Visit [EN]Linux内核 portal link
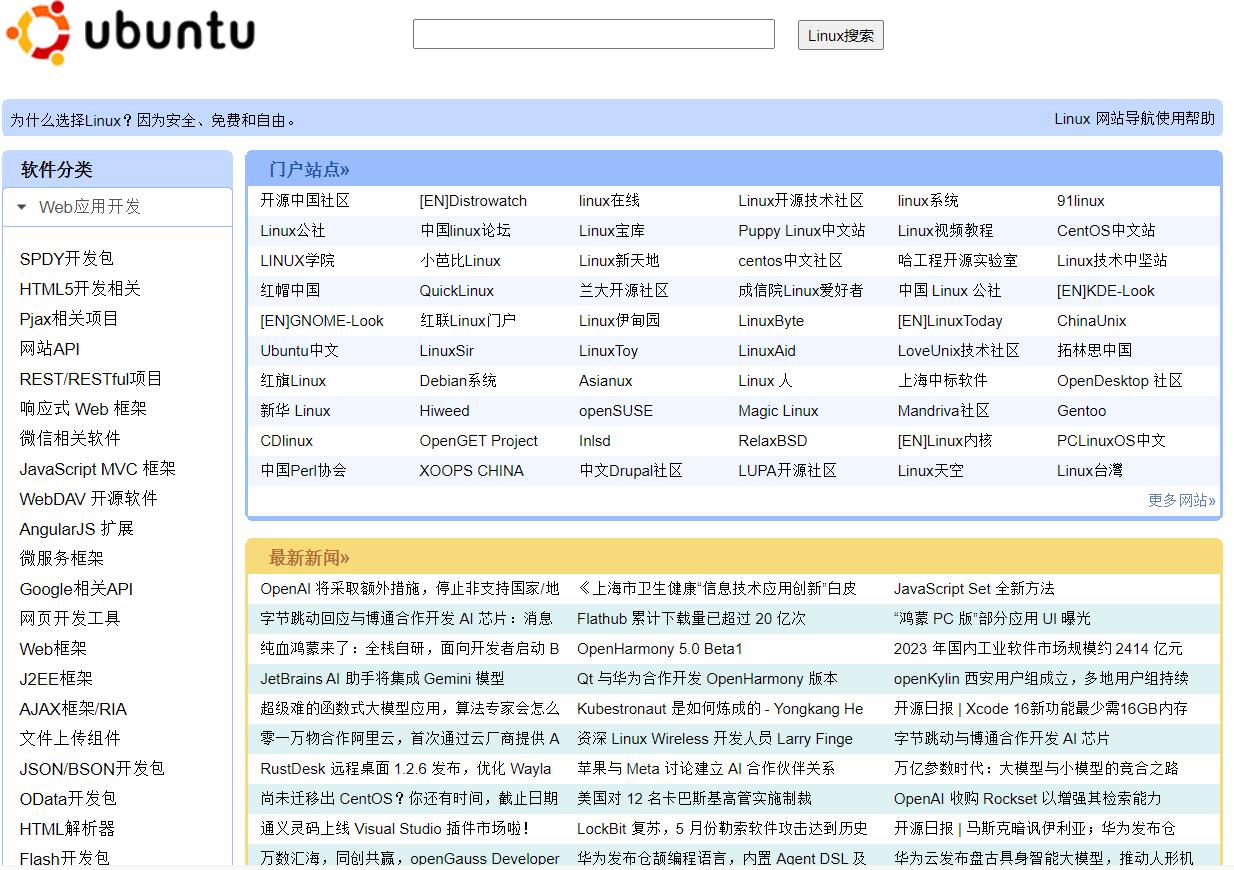Screen dimensions: 1234x870 click(945, 441)
